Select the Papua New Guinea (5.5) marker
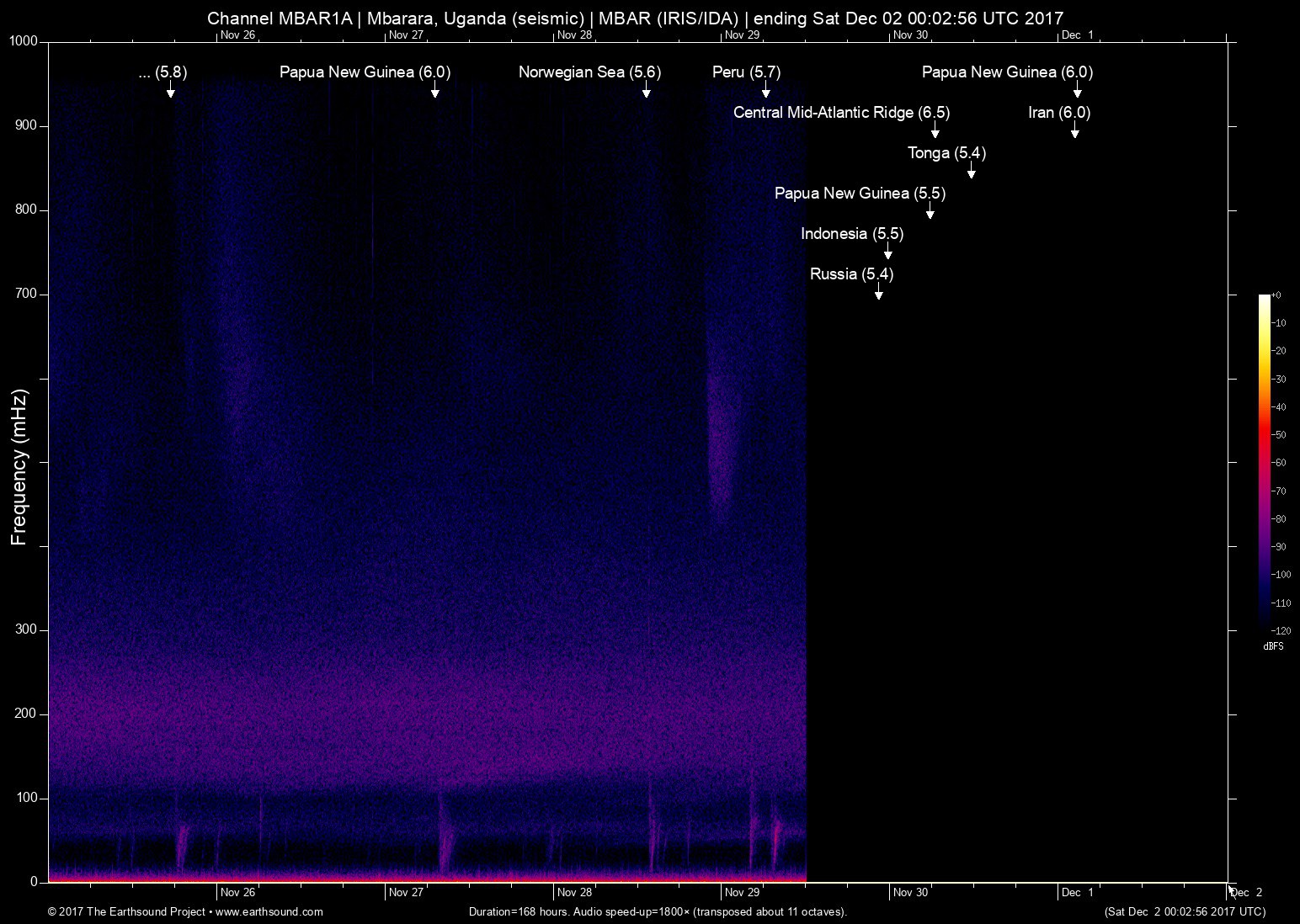The height and width of the screenshot is (924, 1300). 930,215
